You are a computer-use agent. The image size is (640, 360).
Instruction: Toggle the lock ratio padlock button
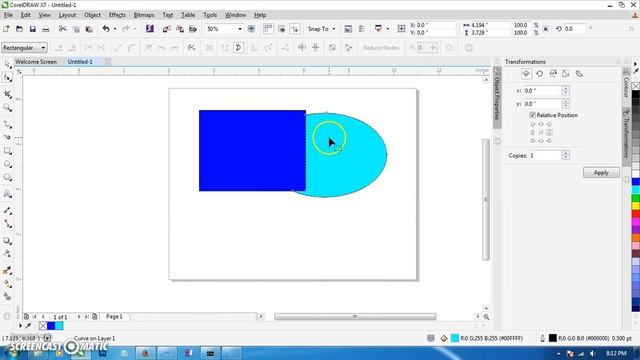(546, 29)
